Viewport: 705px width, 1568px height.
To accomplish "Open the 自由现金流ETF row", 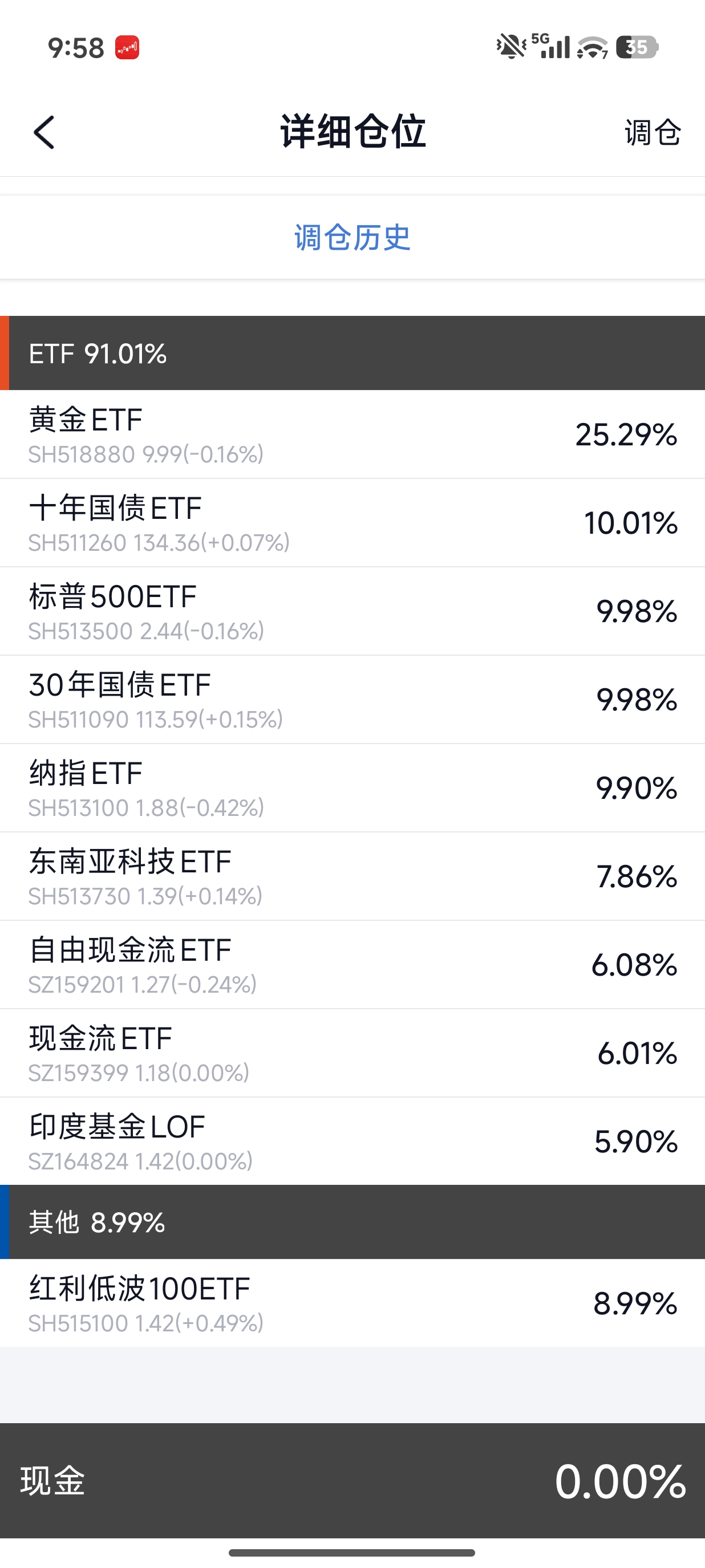I will click(x=352, y=965).
